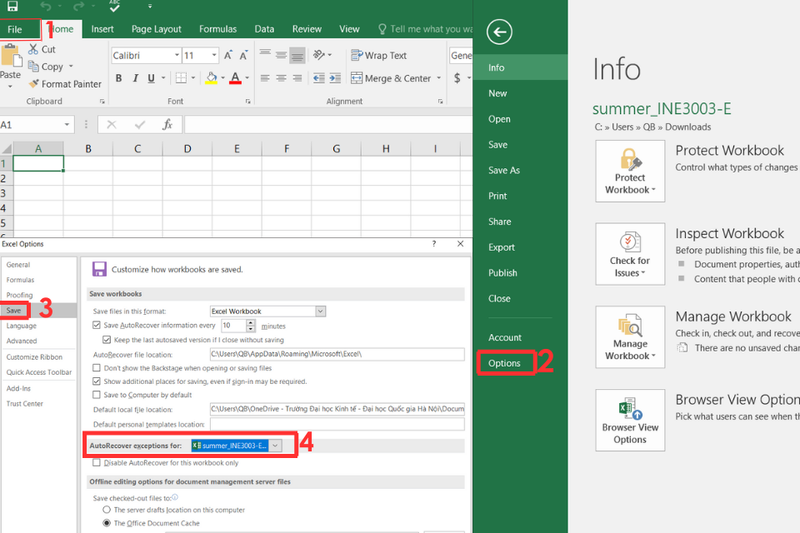Open AutoRecover exceptions workbook dropdown

275,445
